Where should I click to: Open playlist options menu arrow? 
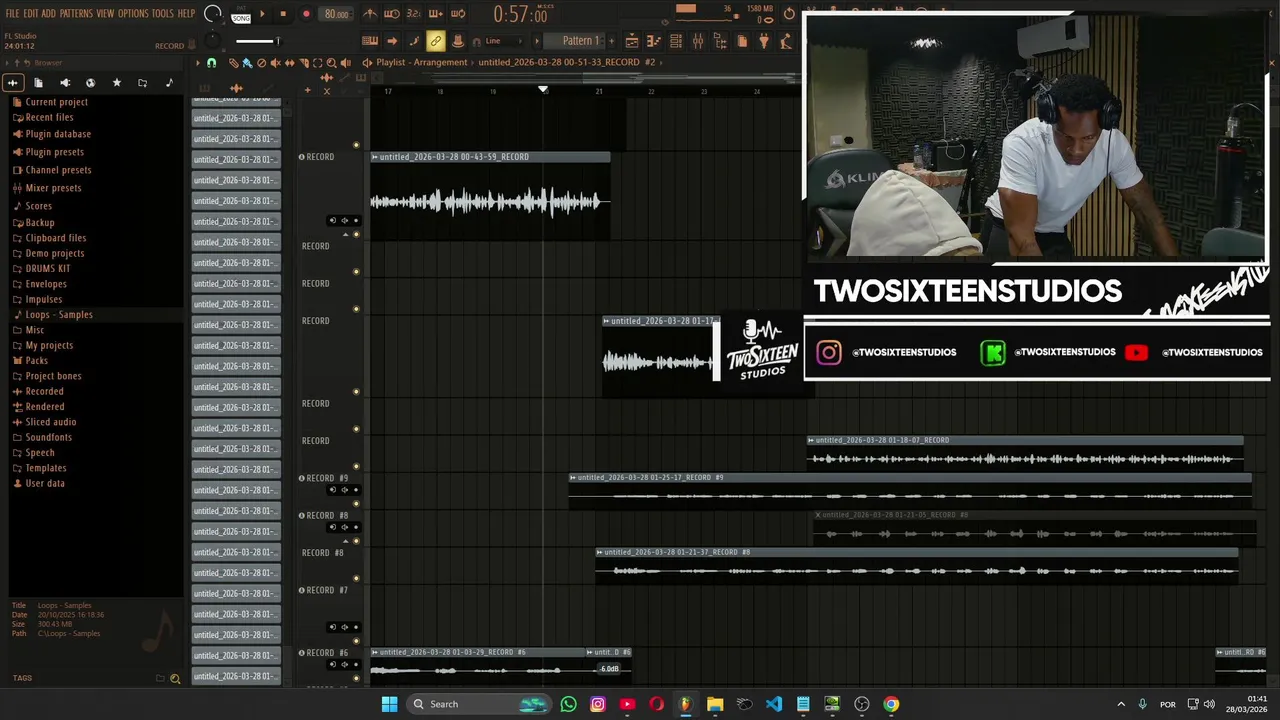(198, 63)
